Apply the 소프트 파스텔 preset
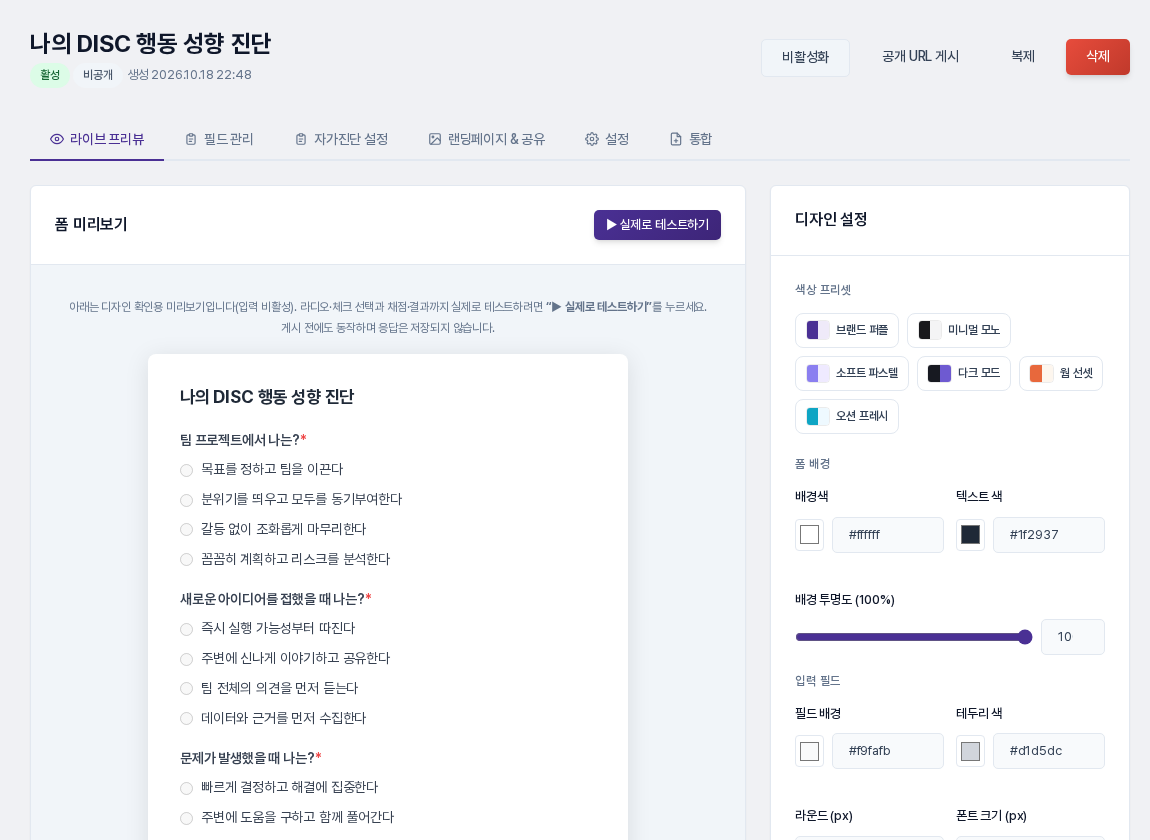This screenshot has height=840, width=1150. 852,373
